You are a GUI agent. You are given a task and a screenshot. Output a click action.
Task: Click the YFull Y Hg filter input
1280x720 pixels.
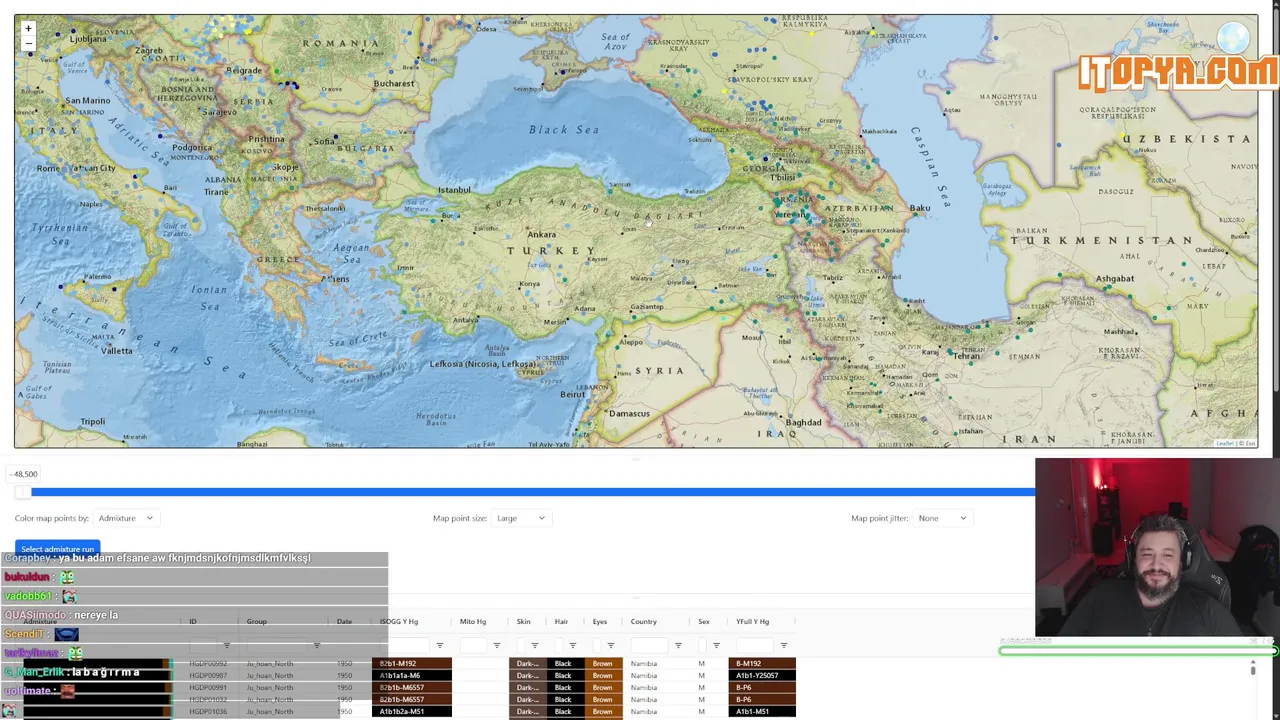tap(753, 645)
